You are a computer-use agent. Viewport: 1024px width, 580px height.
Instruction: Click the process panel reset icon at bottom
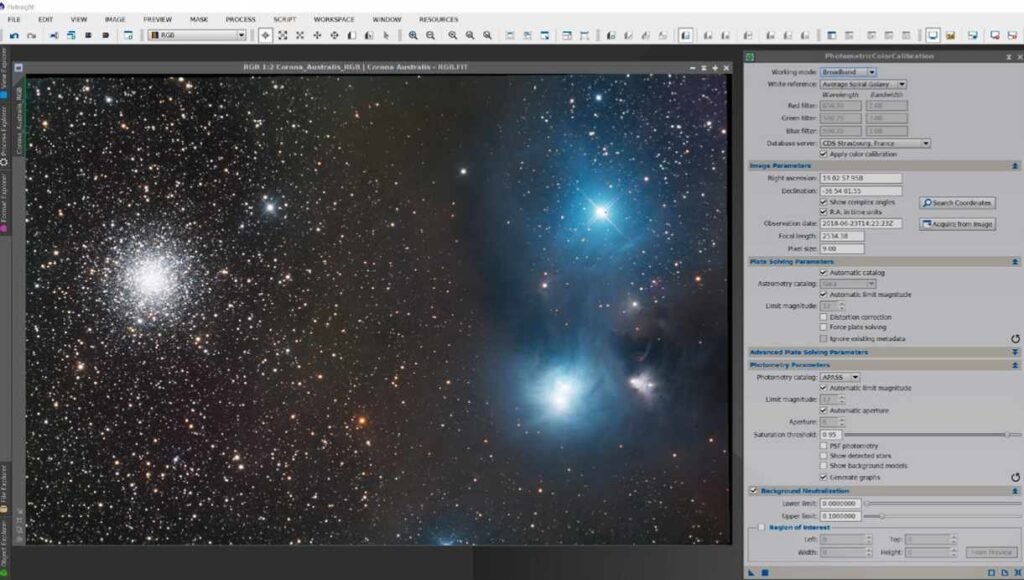tap(1017, 573)
